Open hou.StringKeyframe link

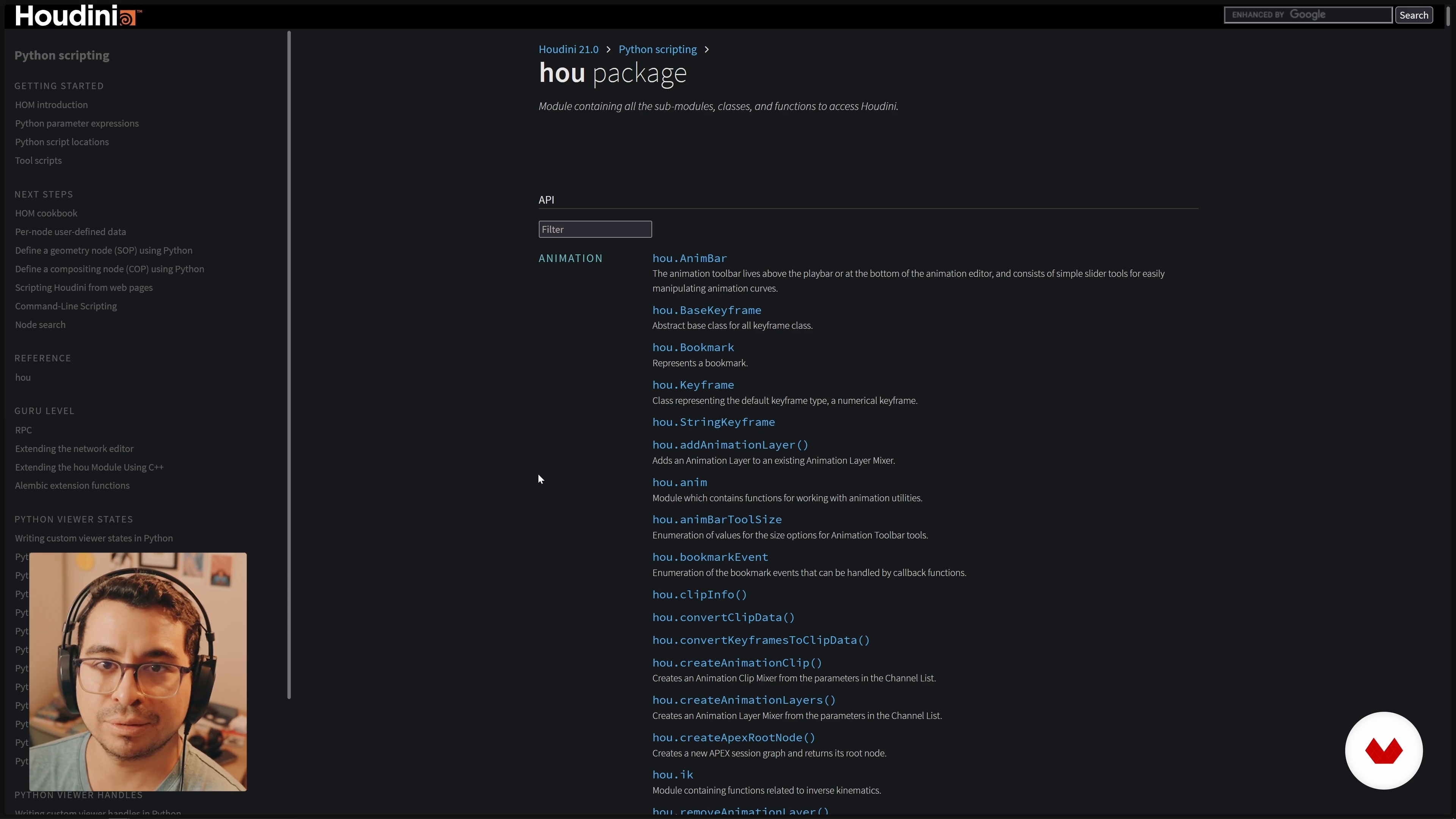point(713,422)
